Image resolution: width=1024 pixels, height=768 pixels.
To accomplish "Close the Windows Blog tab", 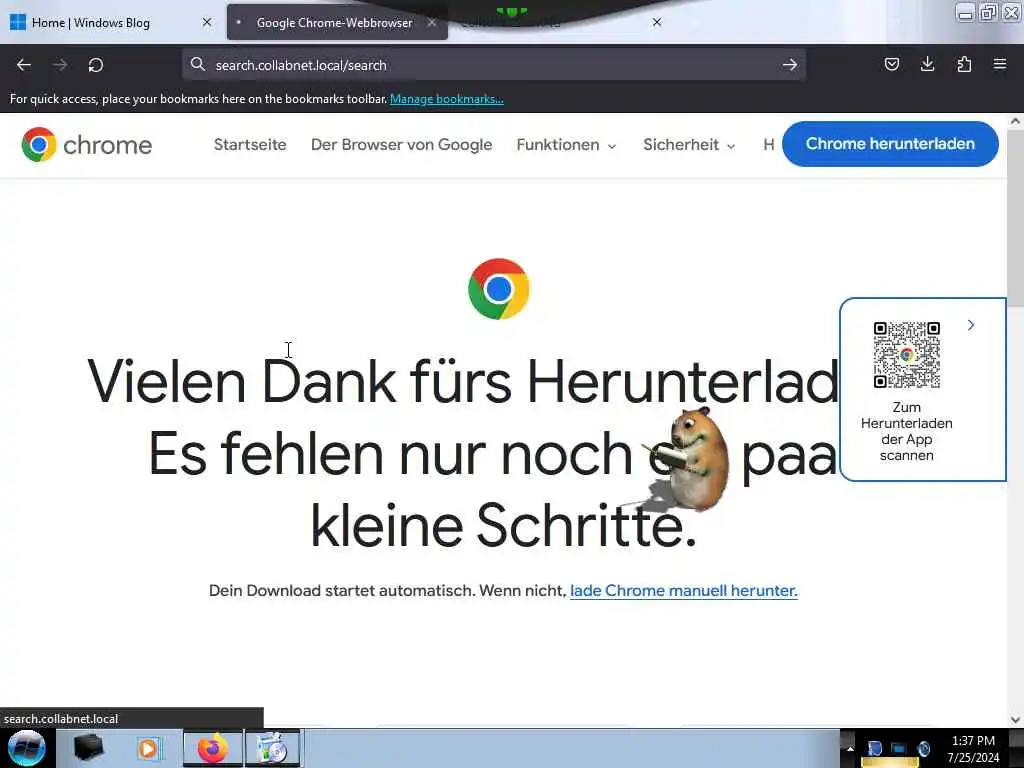I will coord(207,22).
